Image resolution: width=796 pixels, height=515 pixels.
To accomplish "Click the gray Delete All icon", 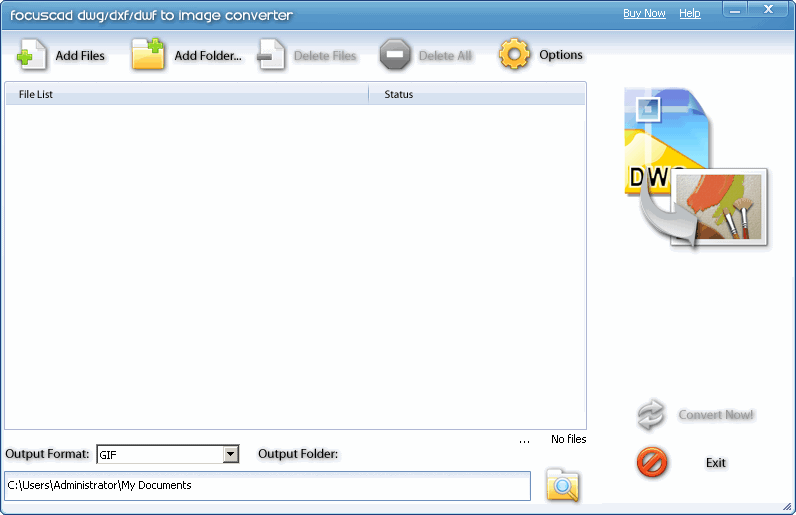I will tap(395, 55).
